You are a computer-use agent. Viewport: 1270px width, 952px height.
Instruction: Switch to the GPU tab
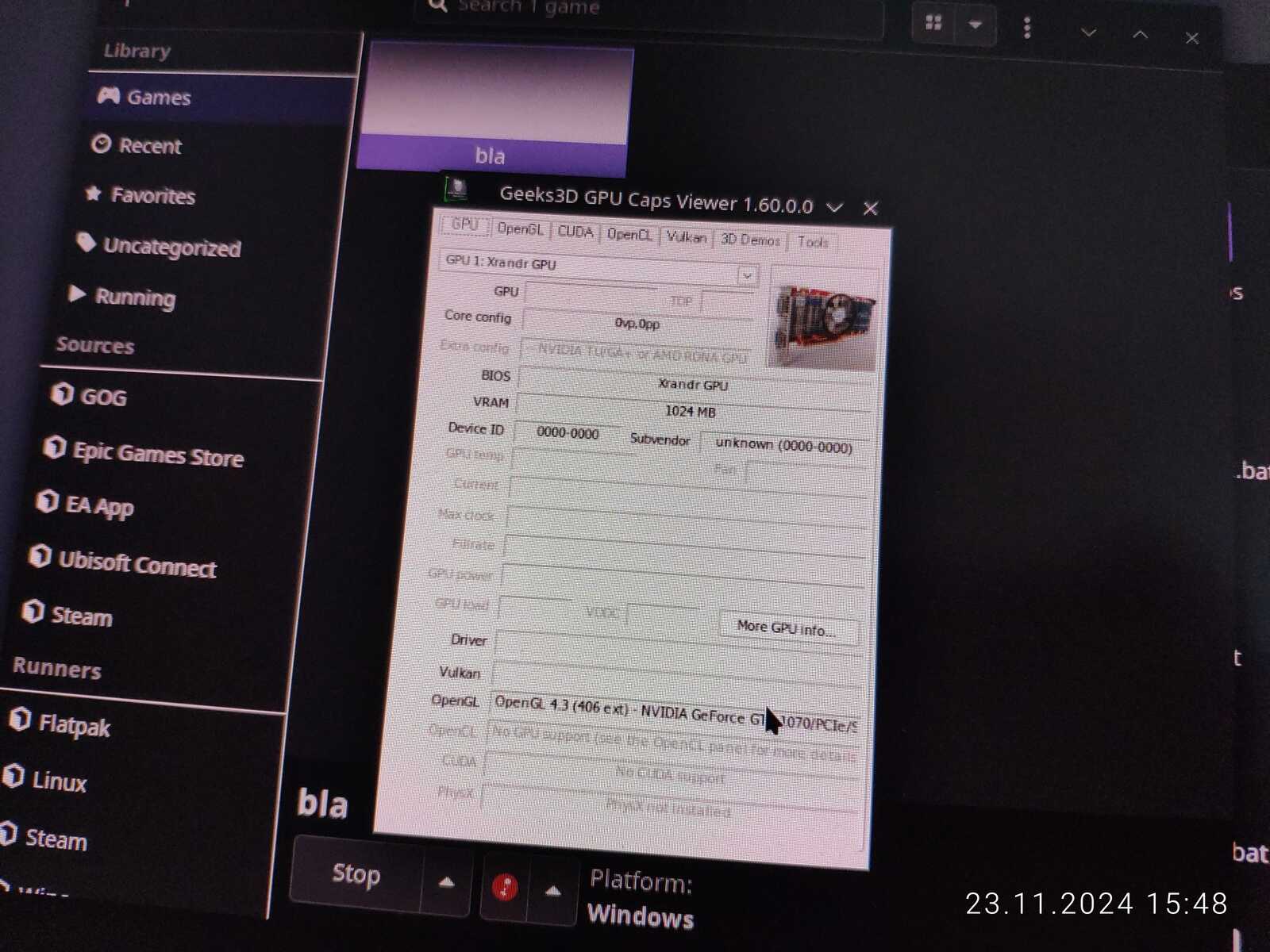tap(465, 225)
